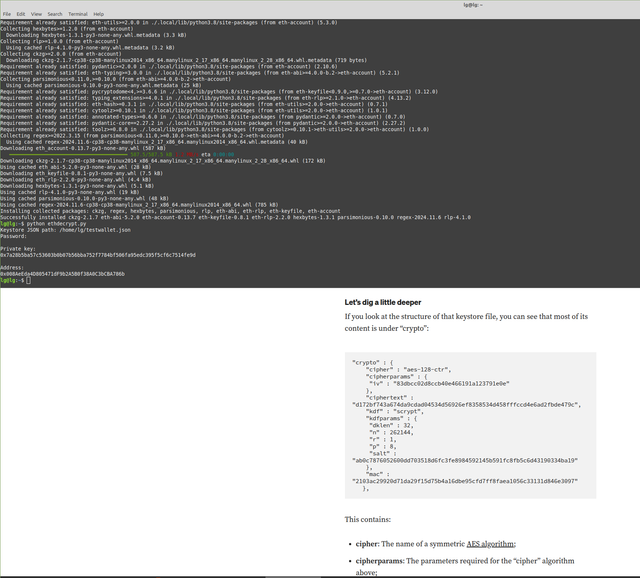
Task: Click the address value starting 0x008AeE
Action: coord(62,274)
